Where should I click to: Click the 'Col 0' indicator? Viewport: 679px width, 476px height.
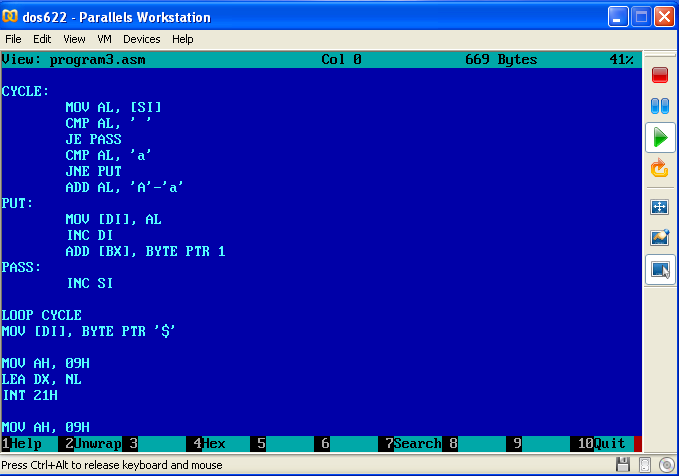click(x=341, y=59)
